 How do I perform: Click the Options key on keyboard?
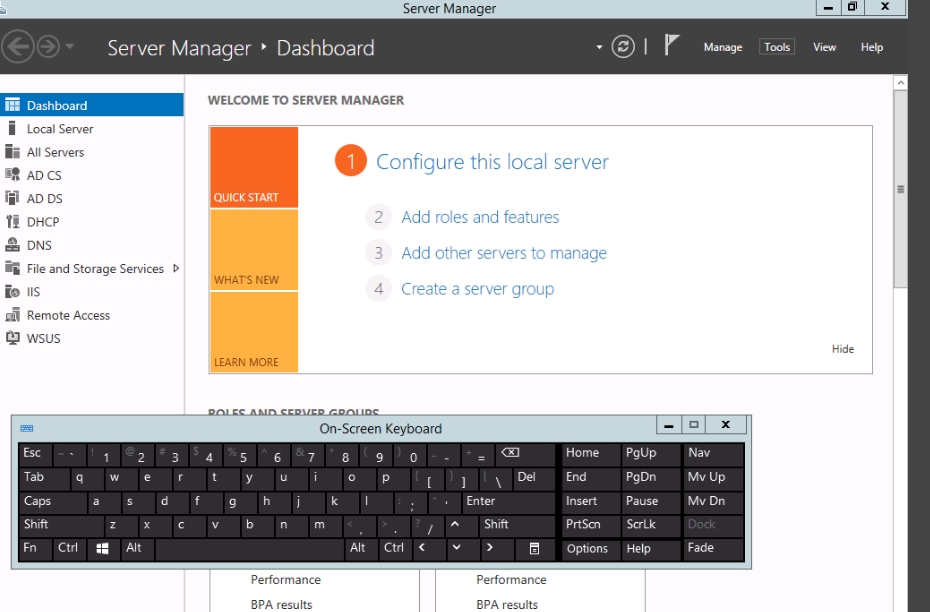(x=591, y=549)
